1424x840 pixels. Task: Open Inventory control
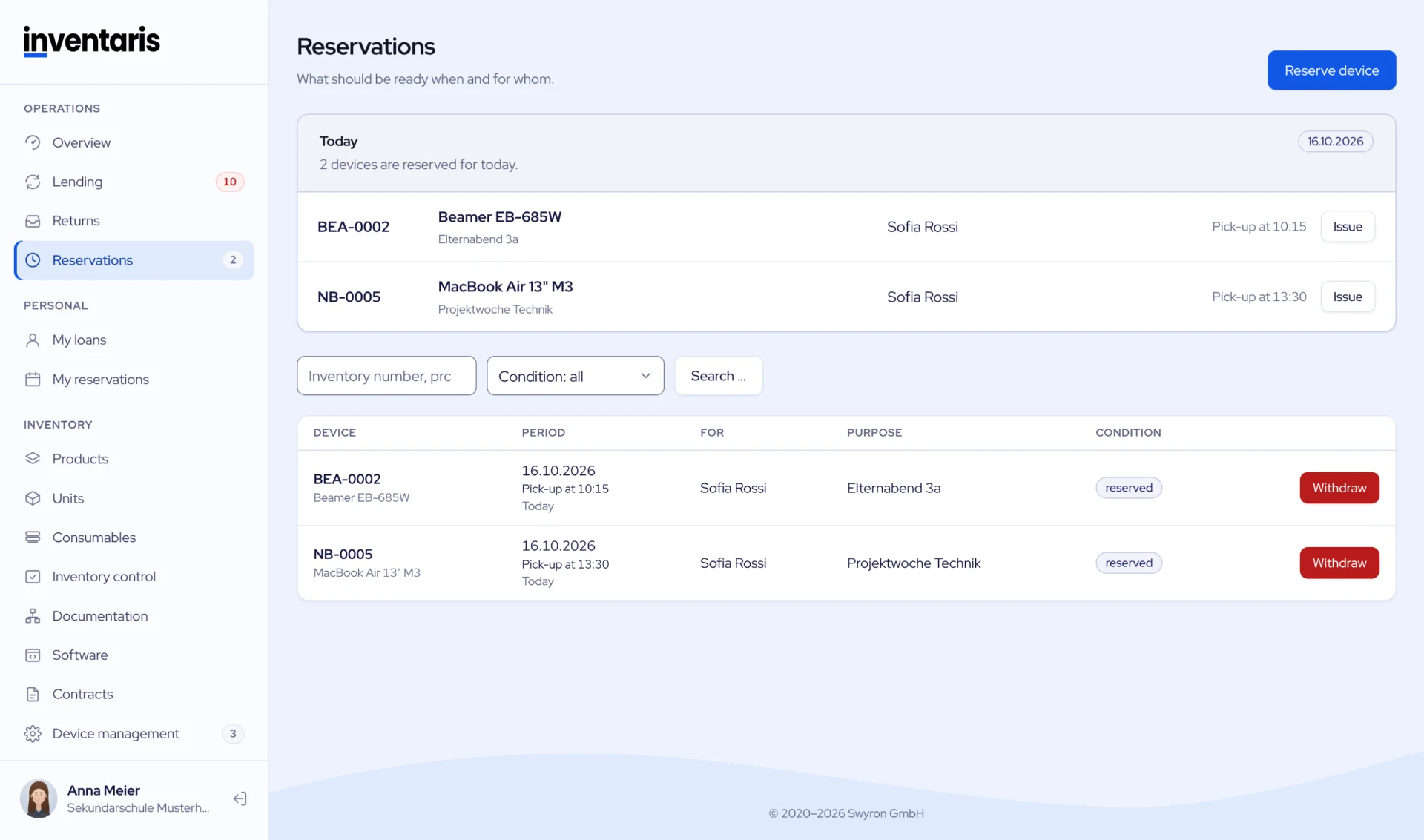pyautogui.click(x=134, y=576)
